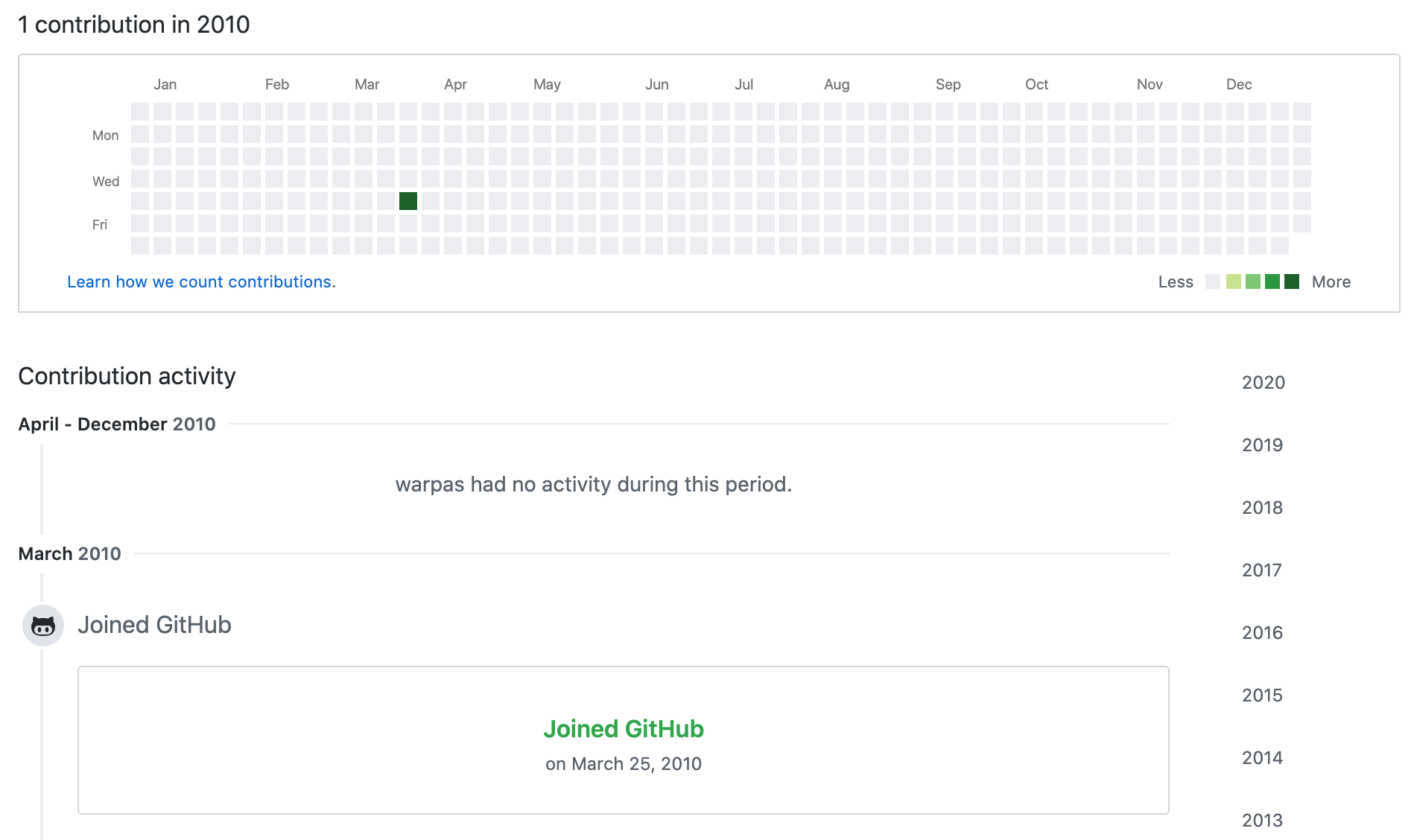Click the gray 'Joined GitHub' timeline title
1411x840 pixels.
point(154,625)
